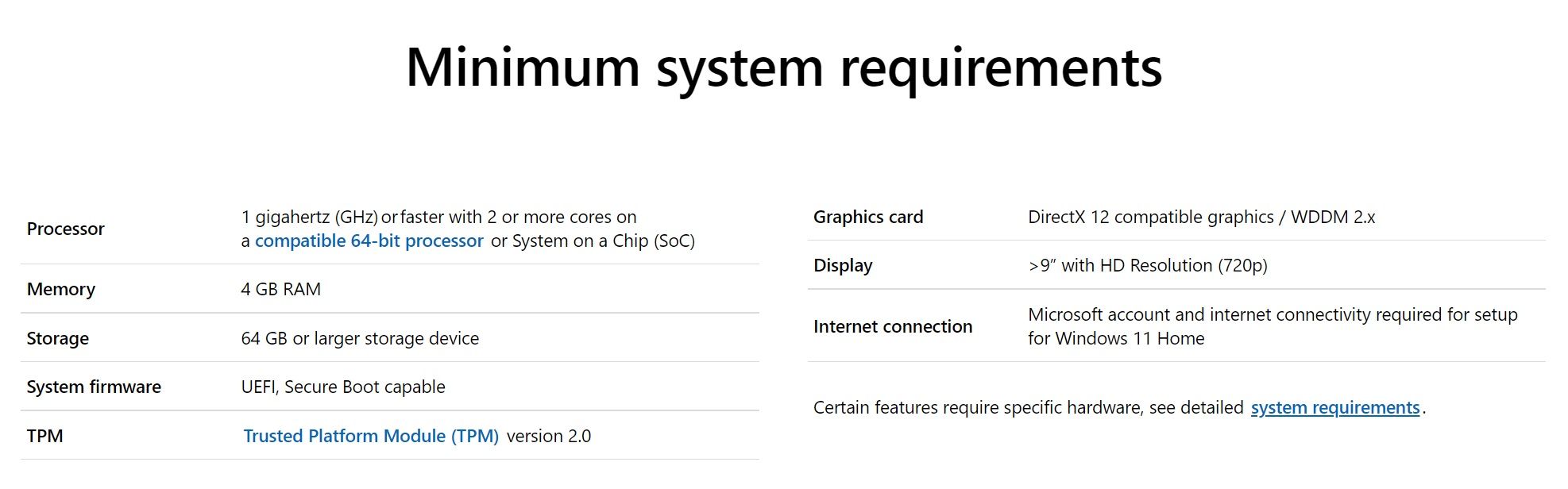
Task: Open the detailed "system requirements" link
Action: [x=1334, y=408]
